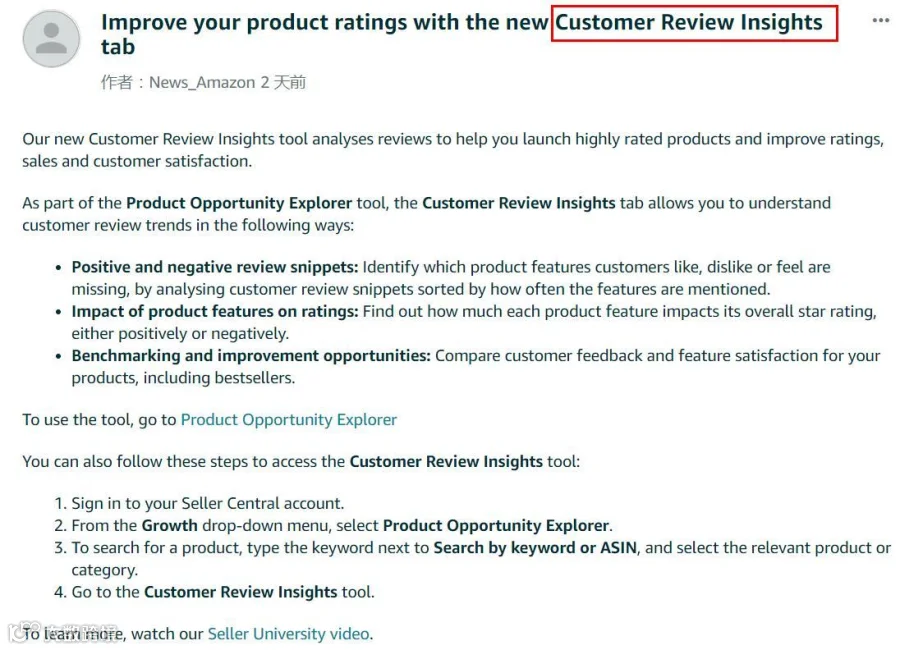Click the author's gray avatar icon

[52, 38]
